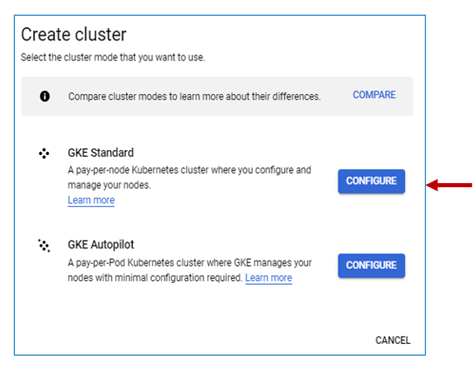476x367 pixels.
Task: Click the COMPARE link in the info banner
Action: [x=374, y=95]
